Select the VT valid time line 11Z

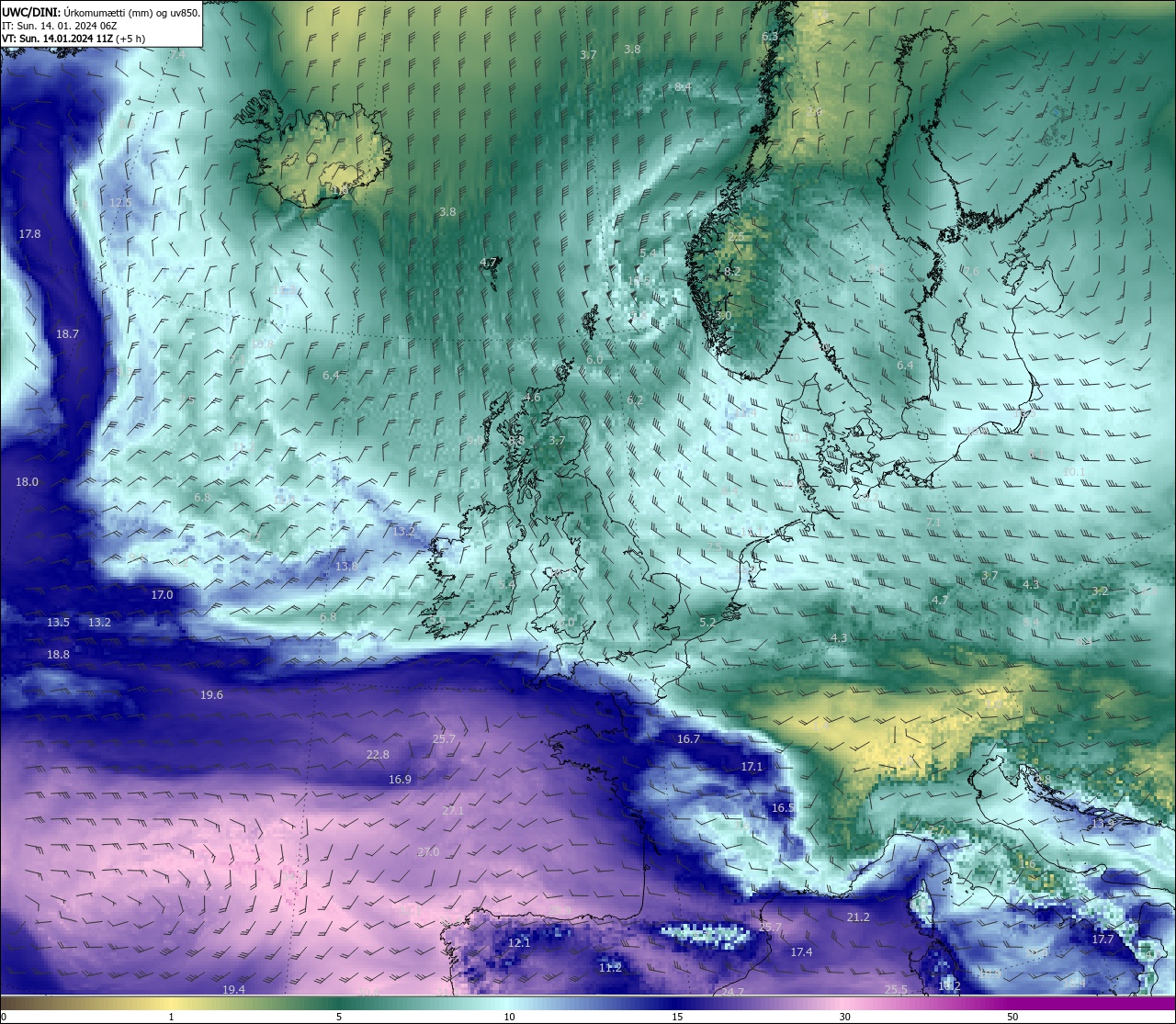[73, 39]
